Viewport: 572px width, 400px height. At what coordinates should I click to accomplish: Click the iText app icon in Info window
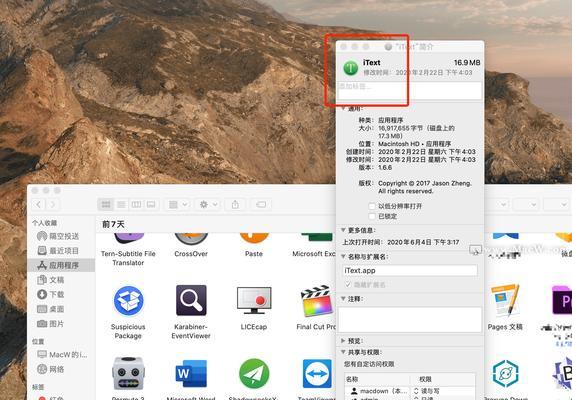click(x=351, y=68)
